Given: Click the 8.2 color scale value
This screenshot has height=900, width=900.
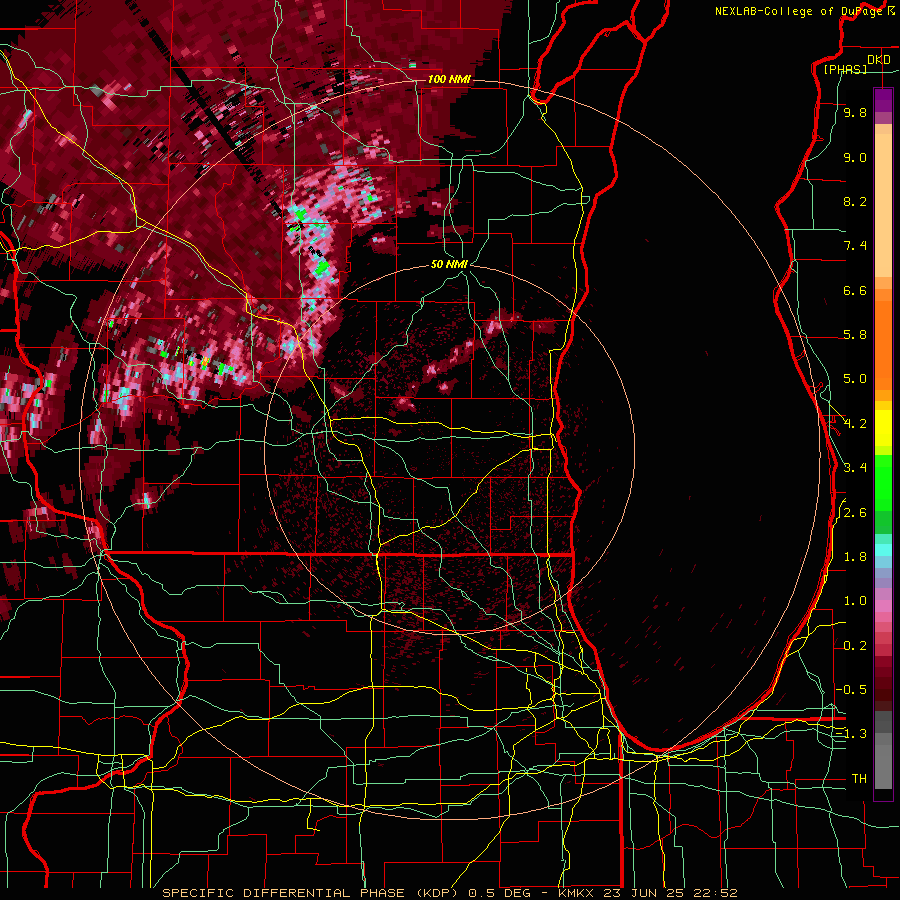Looking at the screenshot, I should pyautogui.click(x=855, y=201).
